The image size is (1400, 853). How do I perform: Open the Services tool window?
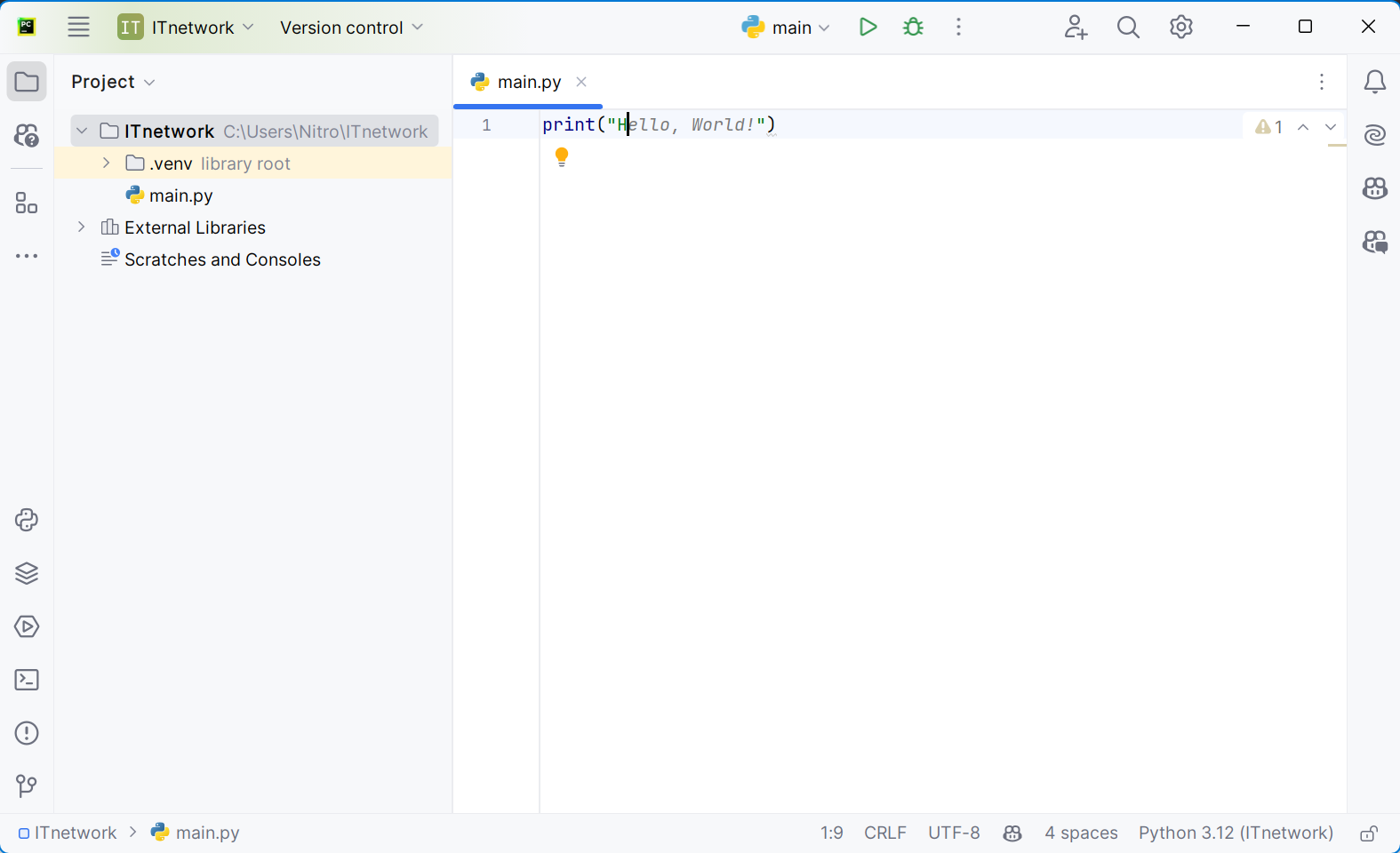click(x=27, y=626)
